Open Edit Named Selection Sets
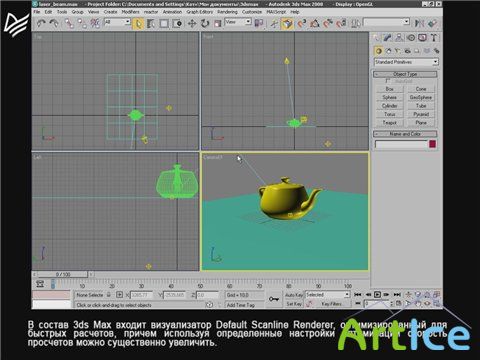Viewport: 480px width, 360px height. [x=355, y=24]
